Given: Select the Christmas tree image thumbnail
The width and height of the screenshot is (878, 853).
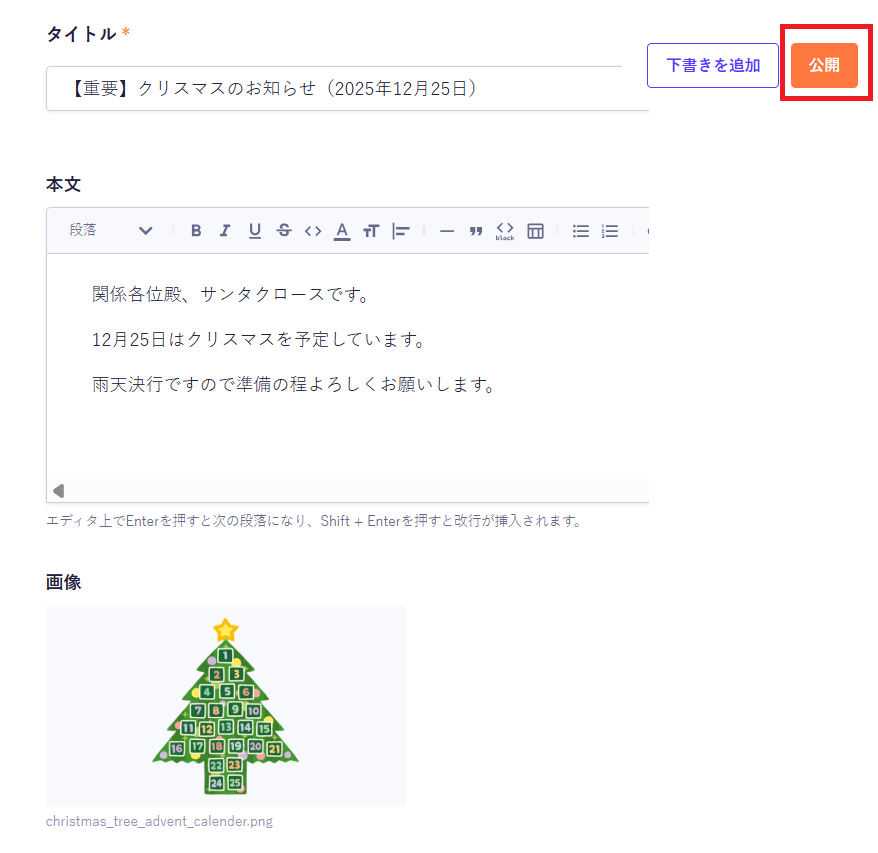Looking at the screenshot, I should point(226,706).
